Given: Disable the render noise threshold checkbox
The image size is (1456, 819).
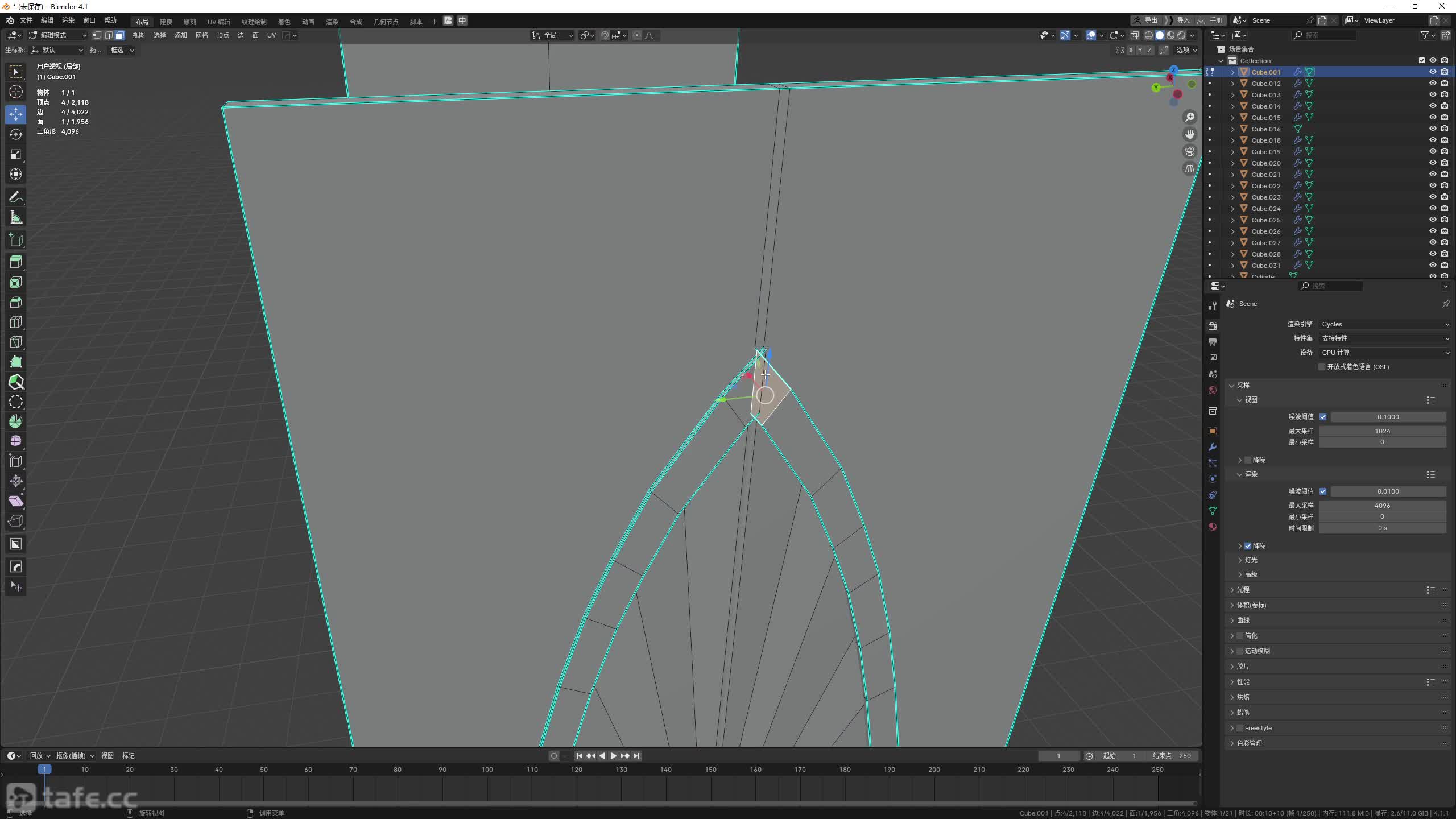Looking at the screenshot, I should (1323, 491).
